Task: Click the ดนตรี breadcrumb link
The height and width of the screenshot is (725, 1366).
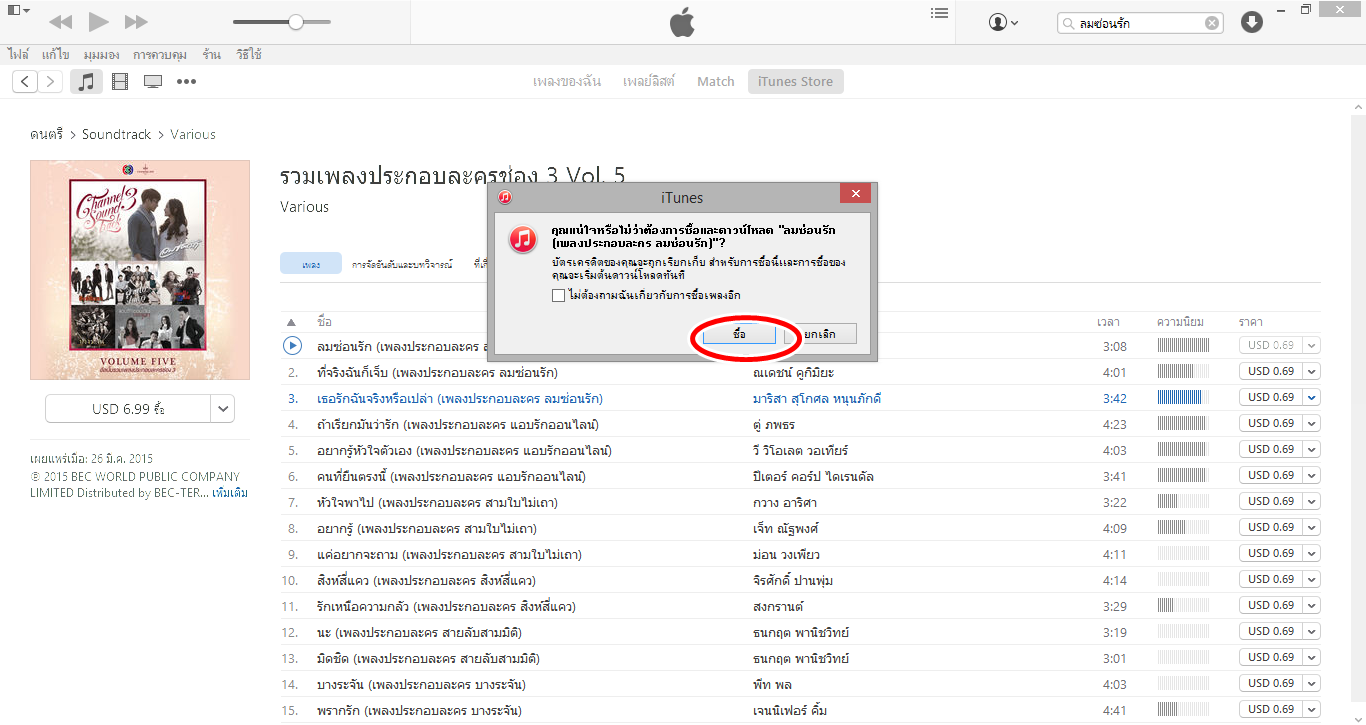Action: (x=46, y=134)
